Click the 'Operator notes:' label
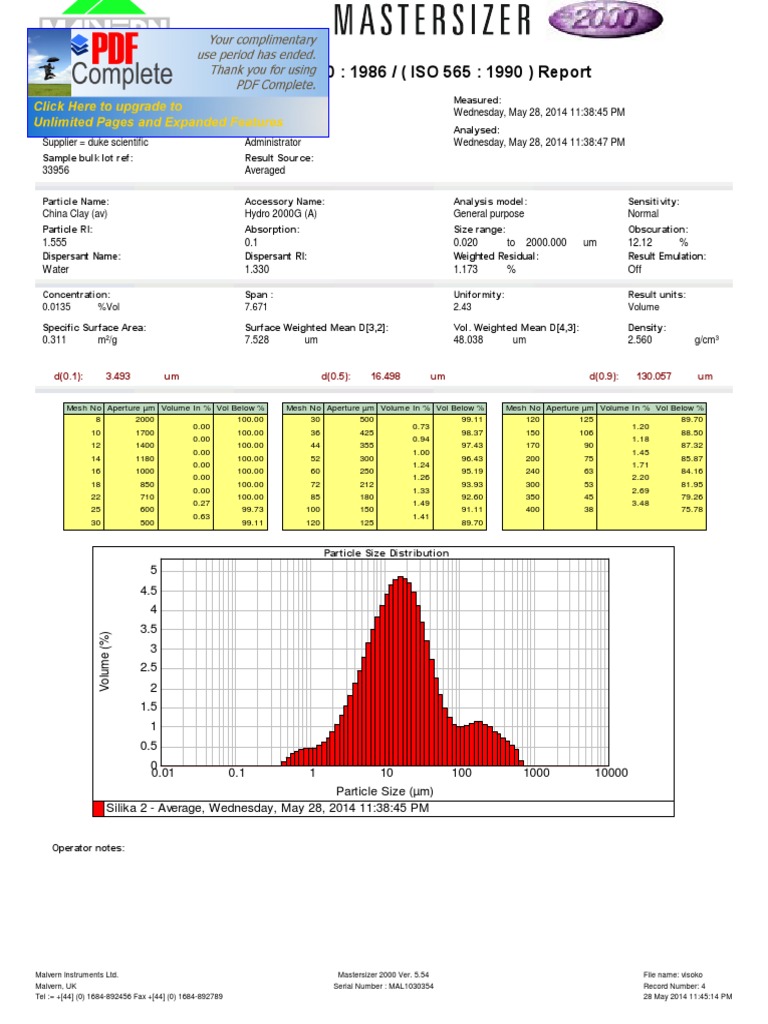768x1024 pixels. (88, 848)
